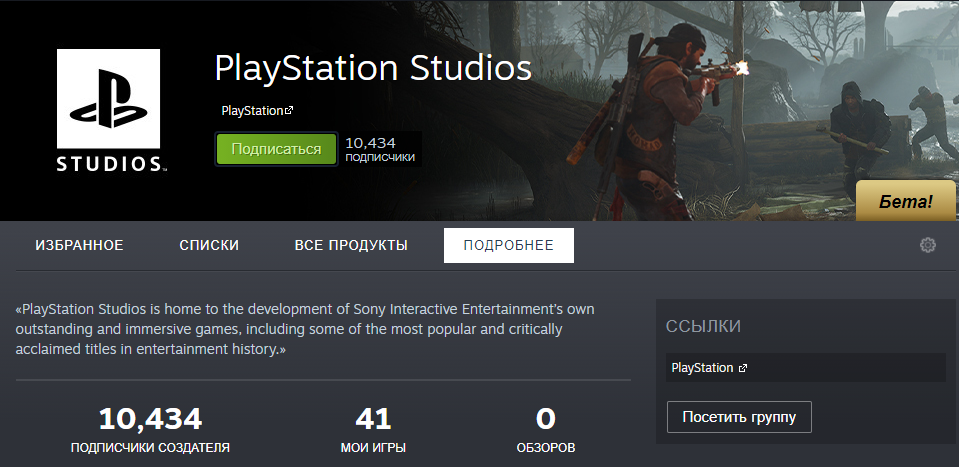This screenshot has width=959, height=467.
Task: Click the 10,434 подписчики counter near the subscribe button
Action: pos(380,150)
